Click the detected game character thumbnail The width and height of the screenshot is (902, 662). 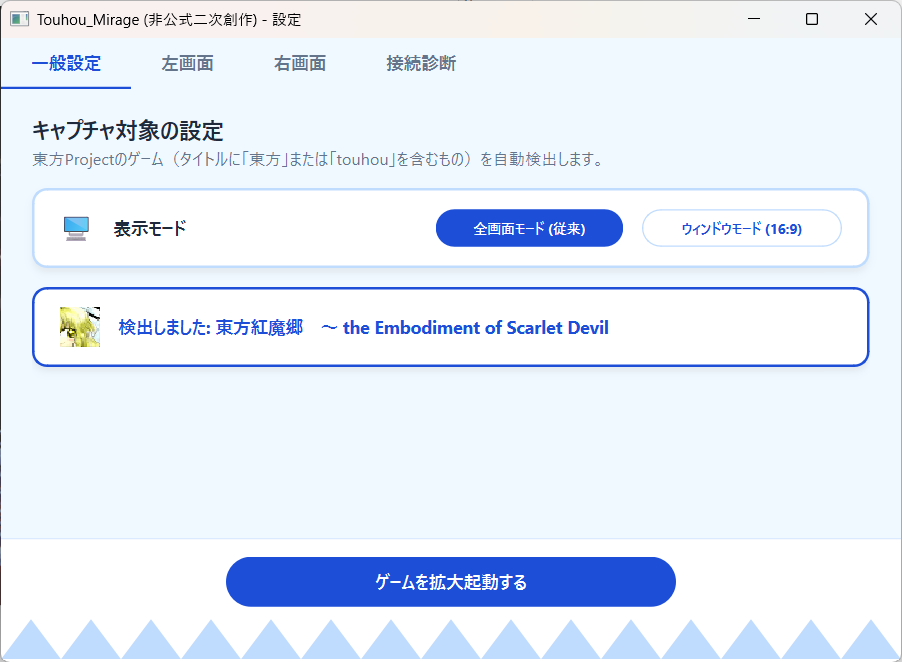coord(80,327)
